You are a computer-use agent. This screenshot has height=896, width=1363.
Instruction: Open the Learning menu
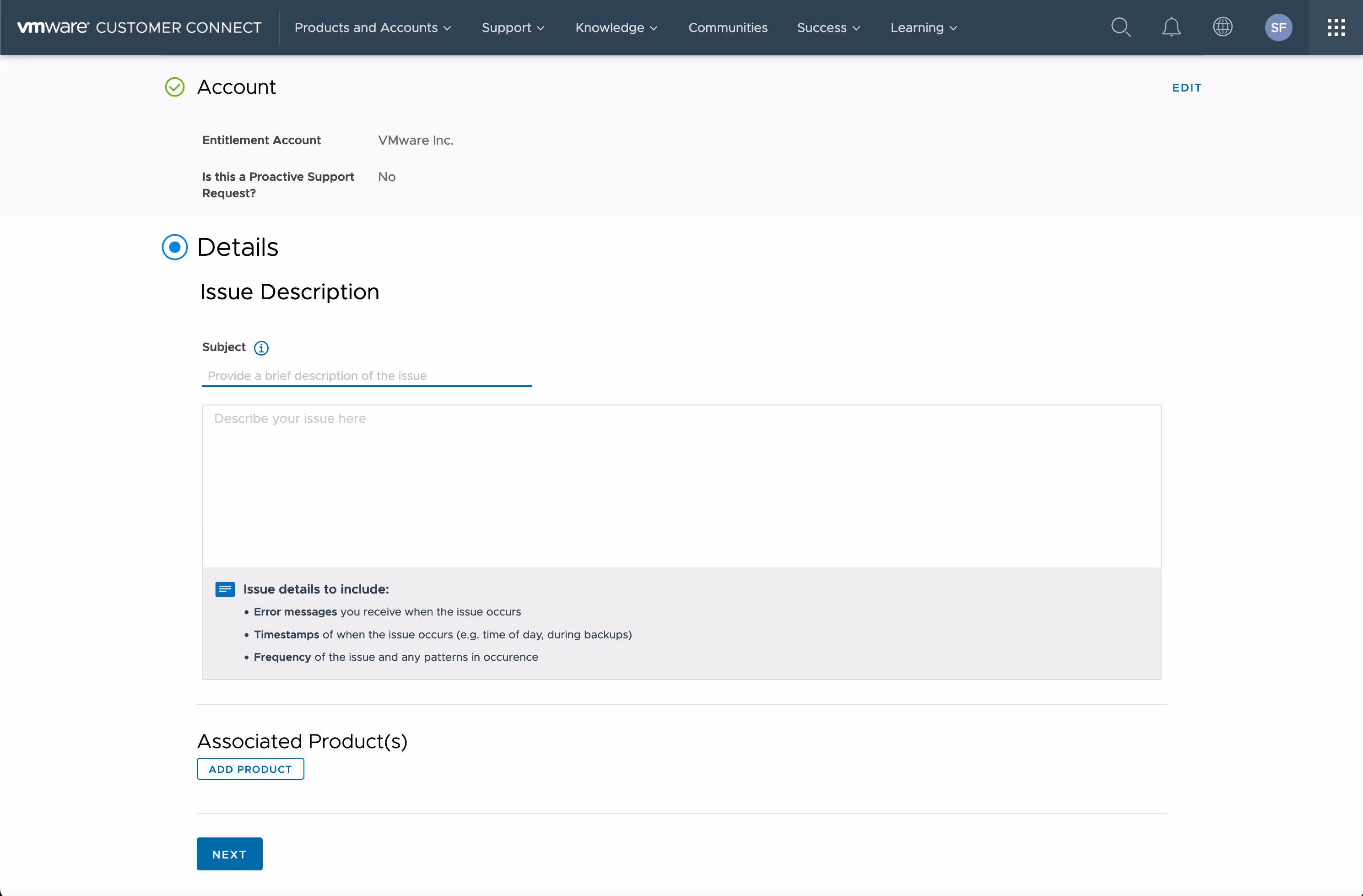click(x=923, y=27)
